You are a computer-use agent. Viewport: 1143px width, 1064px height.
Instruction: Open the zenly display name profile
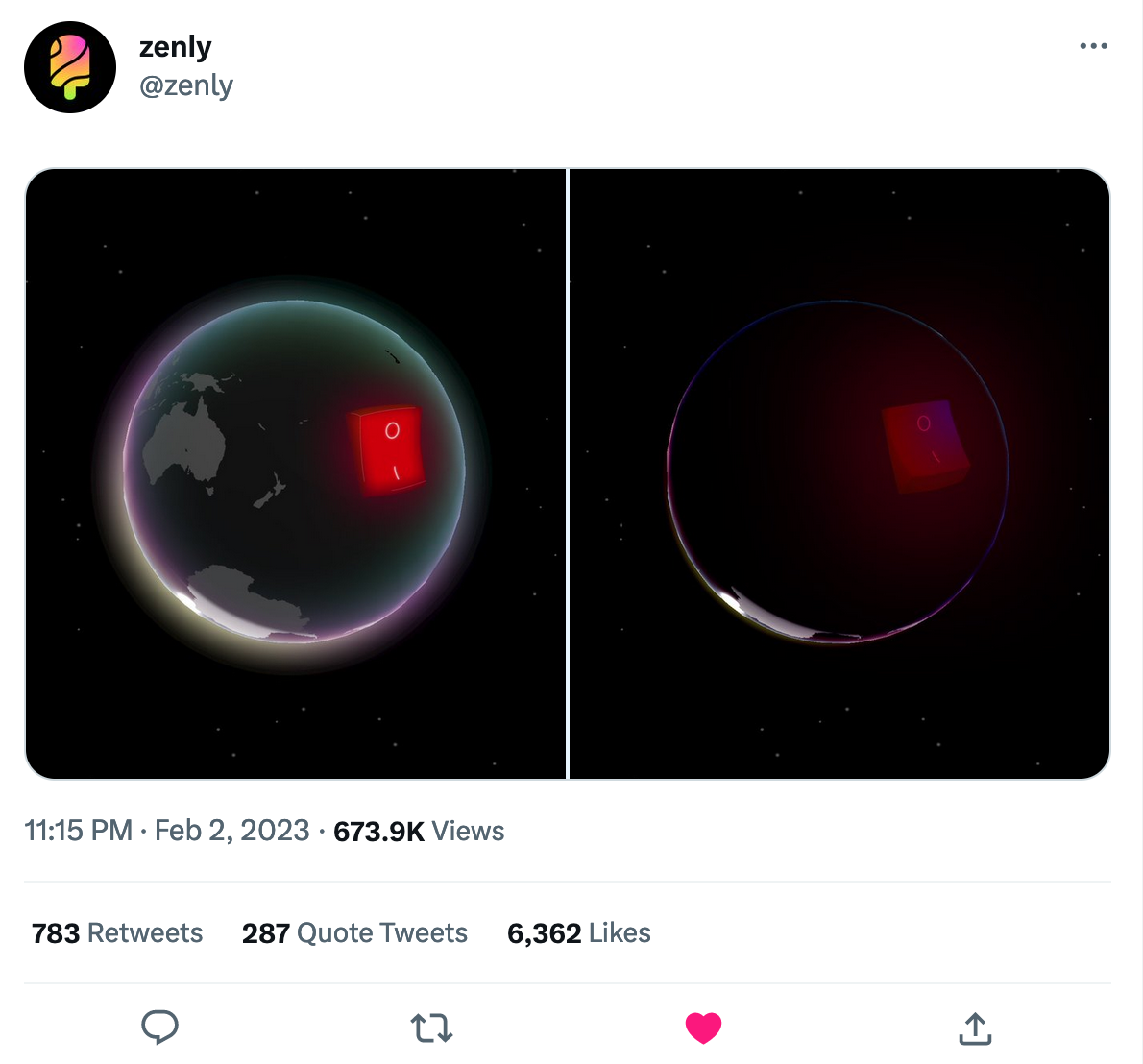[175, 46]
